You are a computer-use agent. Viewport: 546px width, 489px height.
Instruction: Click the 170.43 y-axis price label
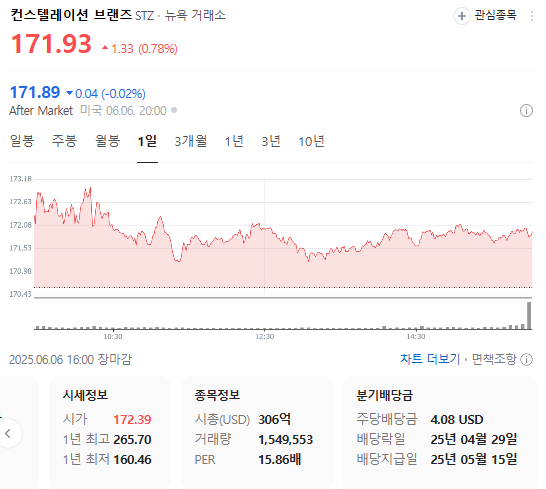pos(21,294)
